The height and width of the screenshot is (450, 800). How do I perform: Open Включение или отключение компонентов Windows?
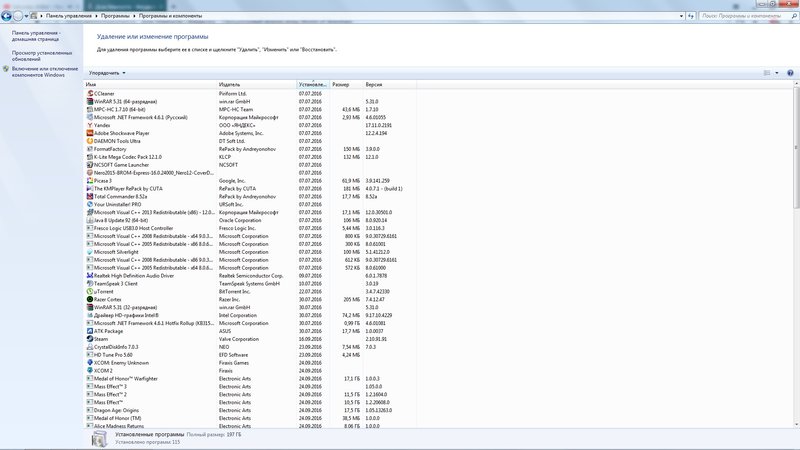point(44,71)
